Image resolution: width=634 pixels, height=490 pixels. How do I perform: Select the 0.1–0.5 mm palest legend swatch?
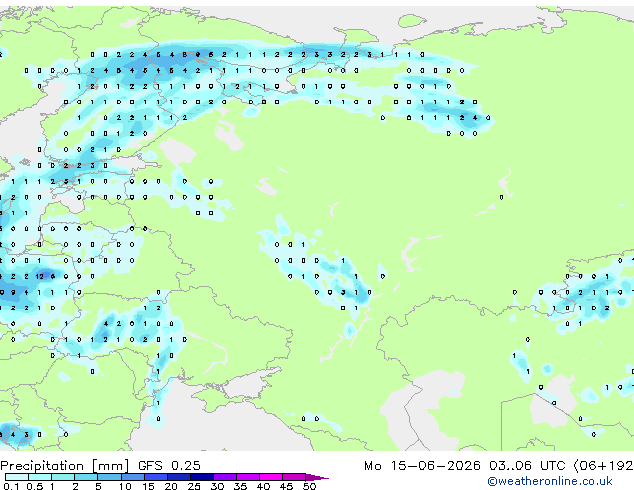tap(17, 477)
